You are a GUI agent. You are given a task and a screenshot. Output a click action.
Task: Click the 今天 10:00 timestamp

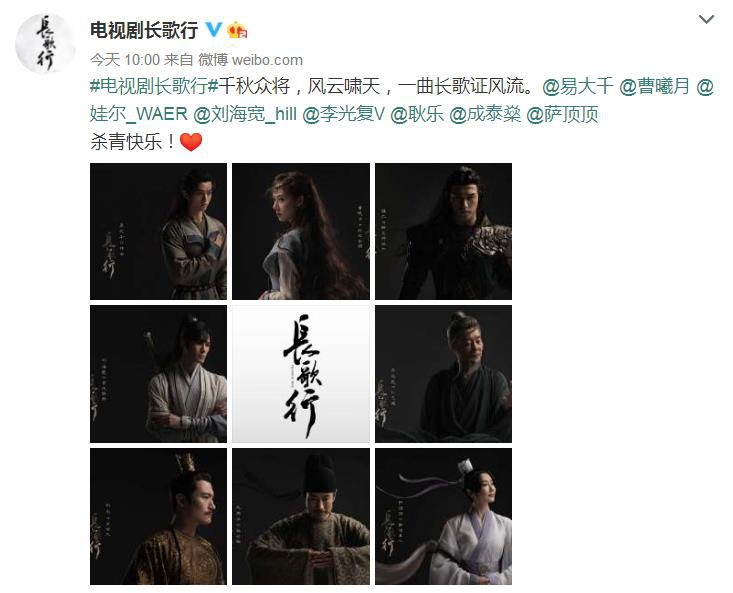pos(125,60)
